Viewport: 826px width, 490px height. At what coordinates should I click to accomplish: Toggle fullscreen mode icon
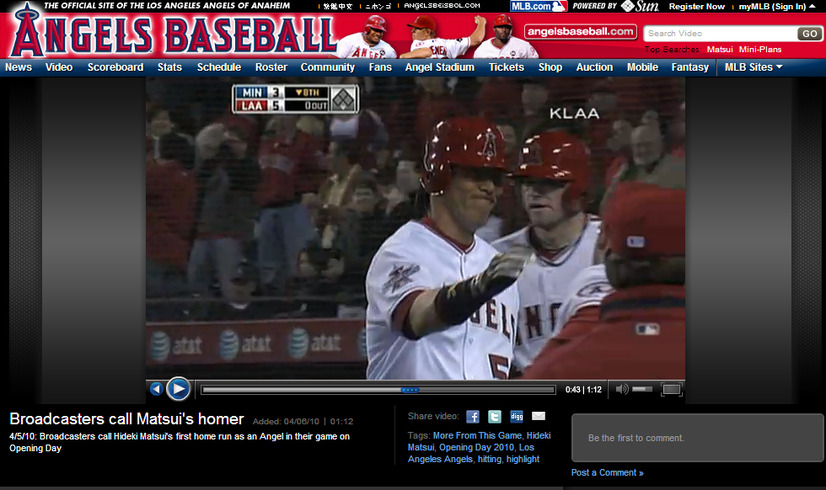click(x=671, y=389)
